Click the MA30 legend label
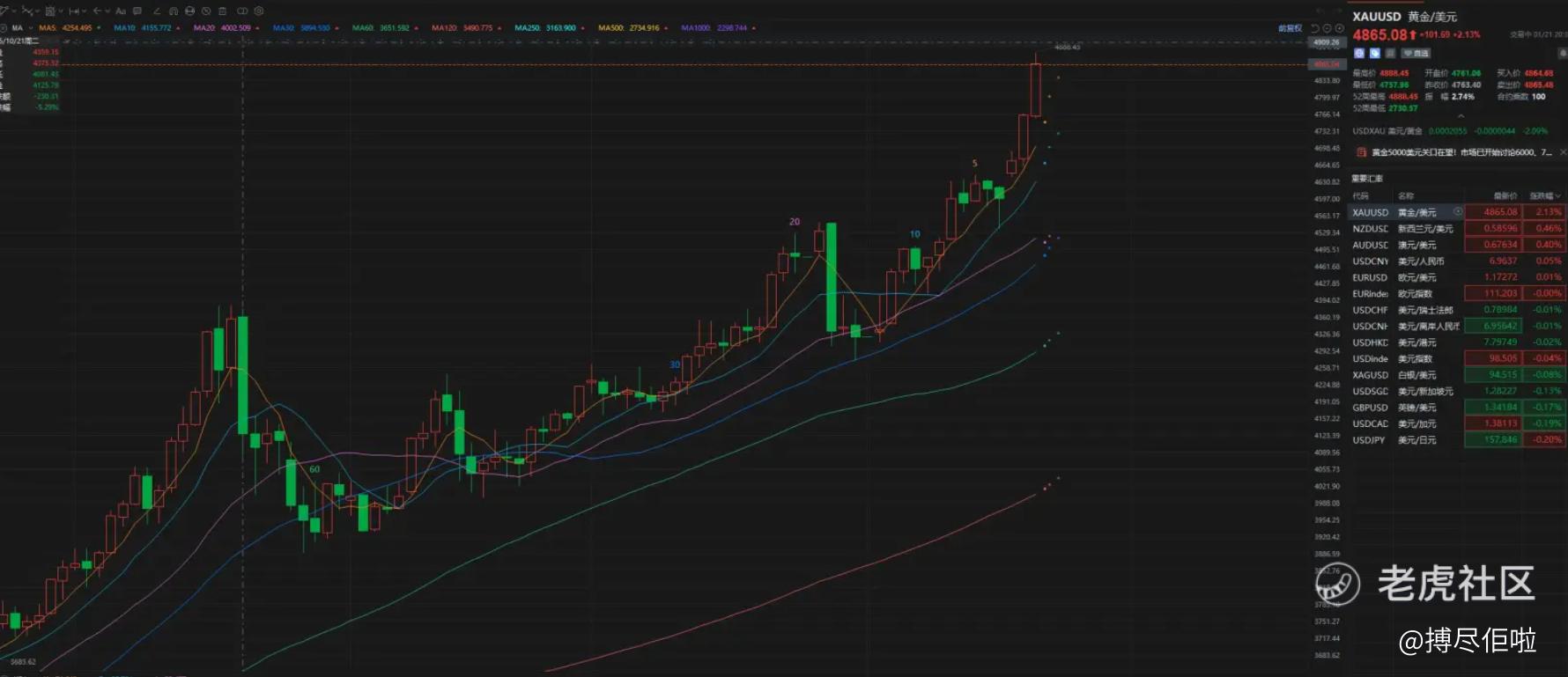Screen dimensions: 1568x677 301,28
